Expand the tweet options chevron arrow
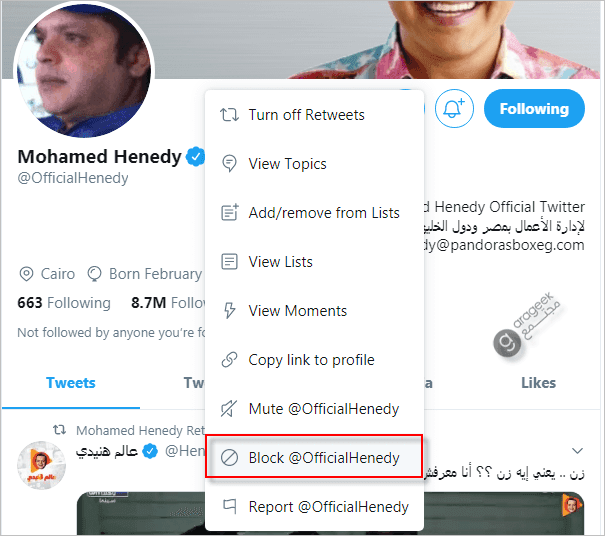605x536 pixels. point(578,450)
